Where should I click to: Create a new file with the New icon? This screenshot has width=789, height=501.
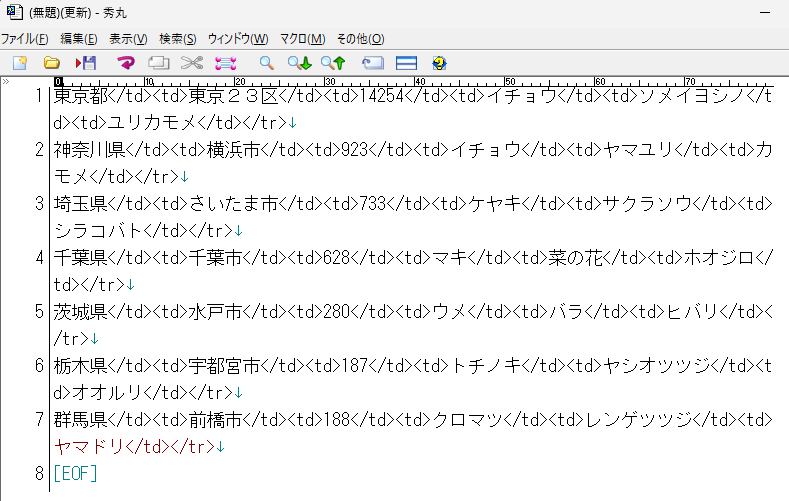point(20,63)
